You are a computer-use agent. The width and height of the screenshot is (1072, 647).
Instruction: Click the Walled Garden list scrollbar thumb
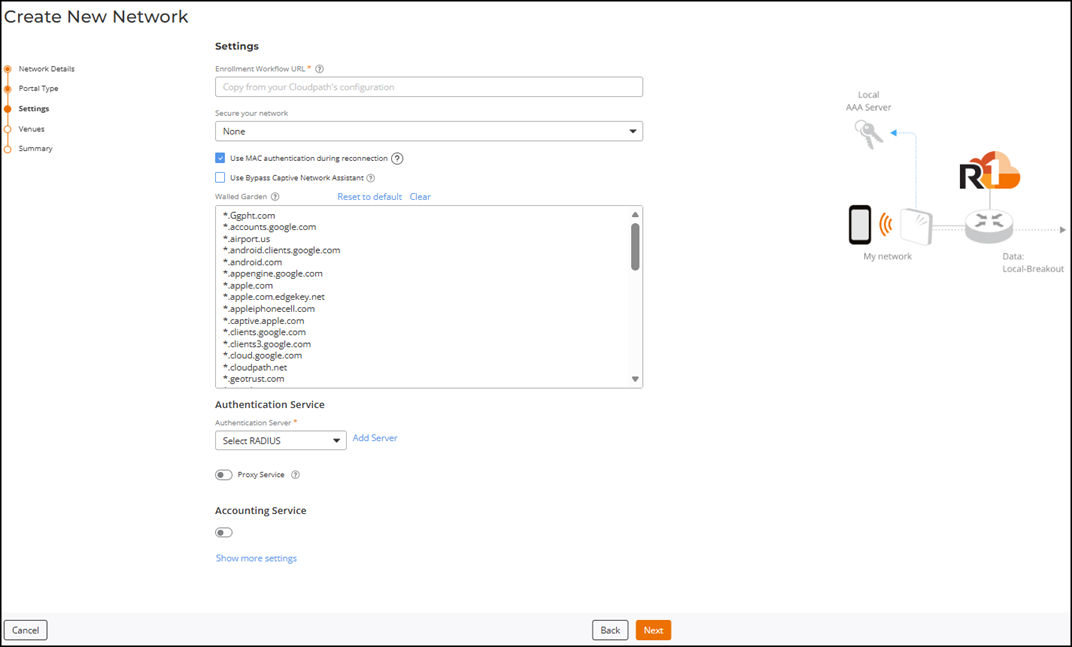635,246
